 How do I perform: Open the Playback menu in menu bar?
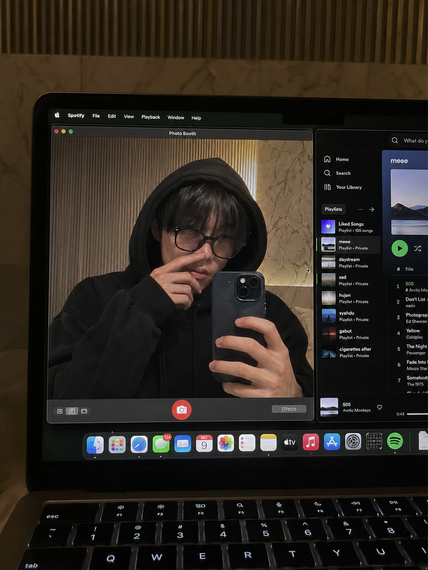pyautogui.click(x=151, y=117)
